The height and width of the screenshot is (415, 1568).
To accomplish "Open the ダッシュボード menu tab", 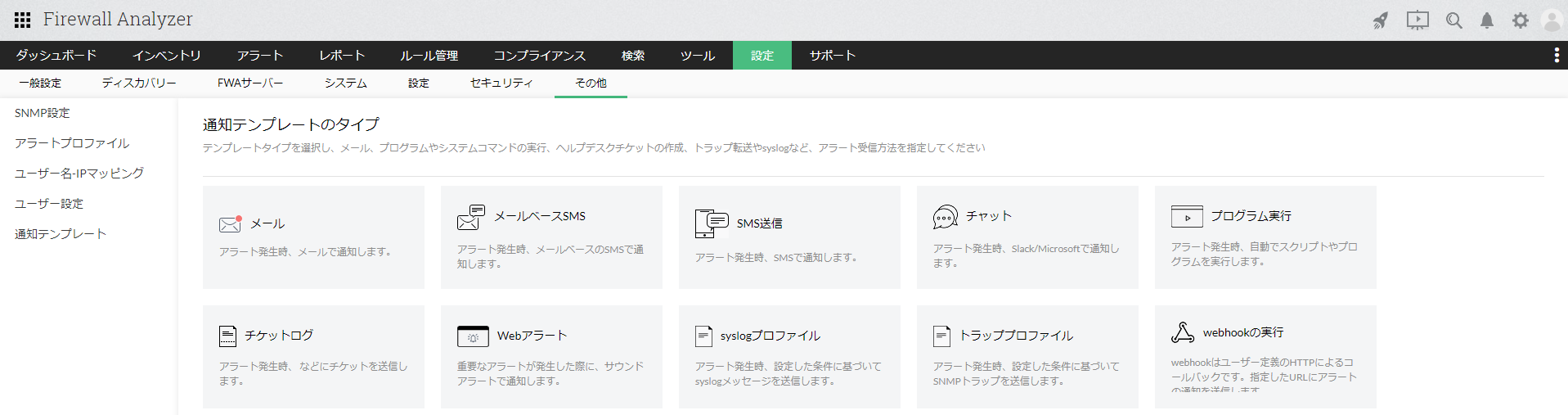I will coord(56,55).
